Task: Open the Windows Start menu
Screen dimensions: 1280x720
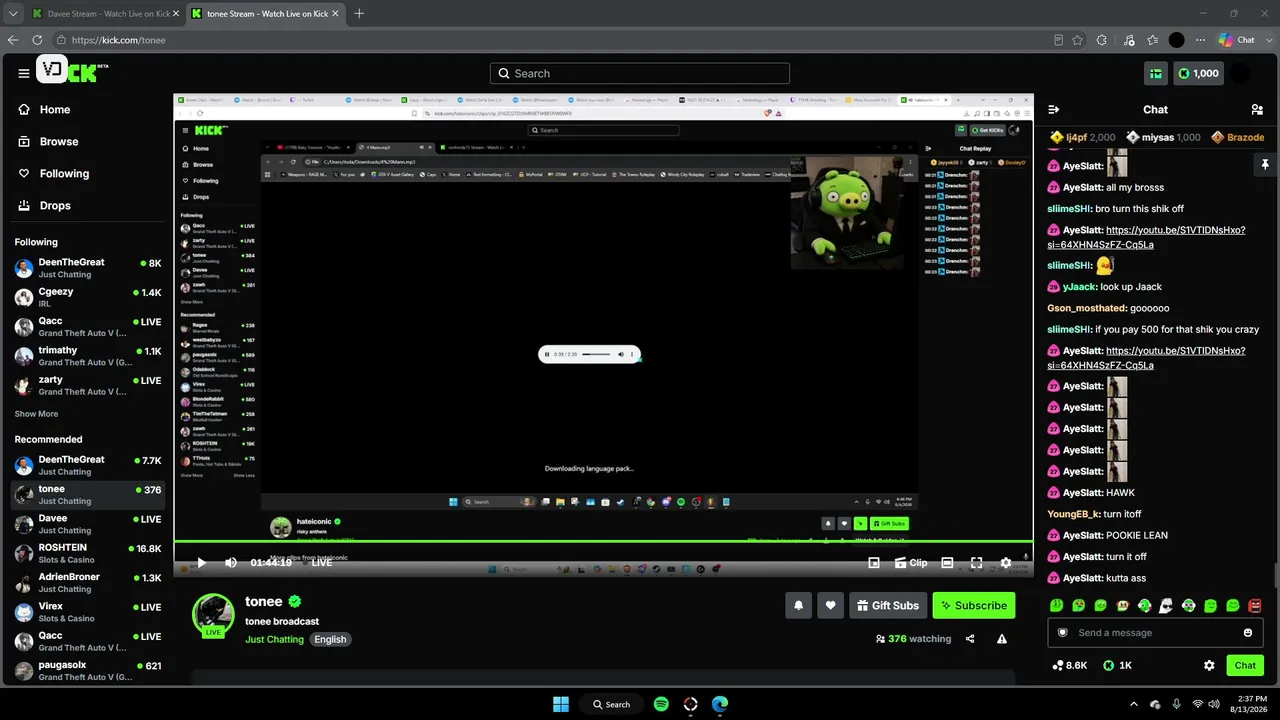Action: pos(561,704)
